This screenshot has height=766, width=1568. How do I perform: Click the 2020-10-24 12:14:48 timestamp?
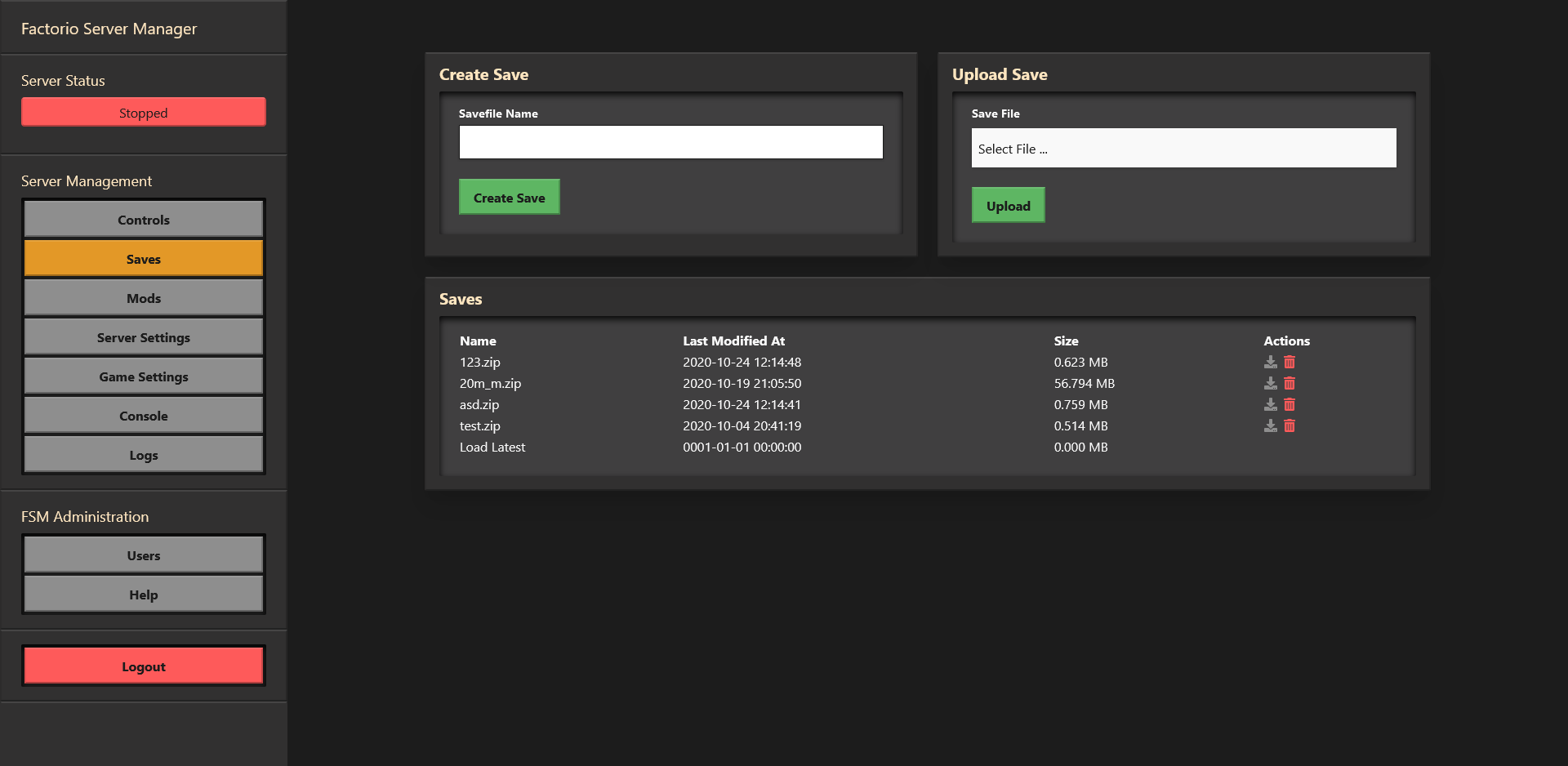(x=742, y=362)
